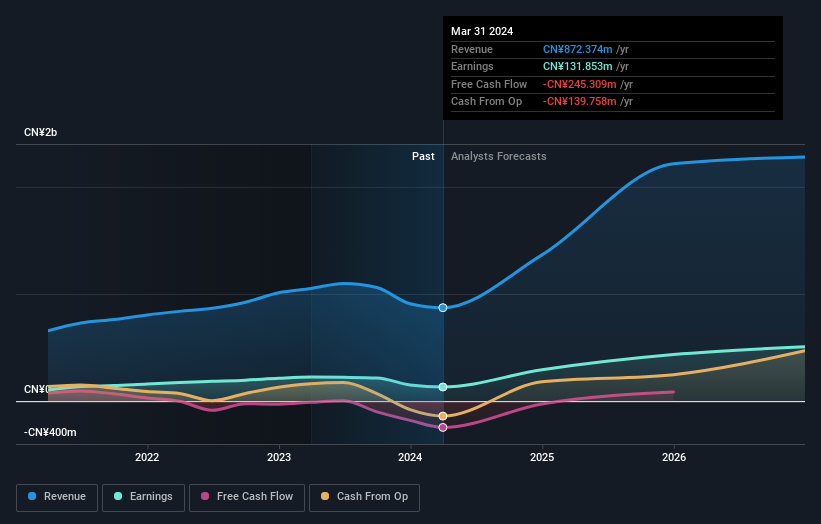
Task: Click the 2026 x-axis label
Action: 674,458
